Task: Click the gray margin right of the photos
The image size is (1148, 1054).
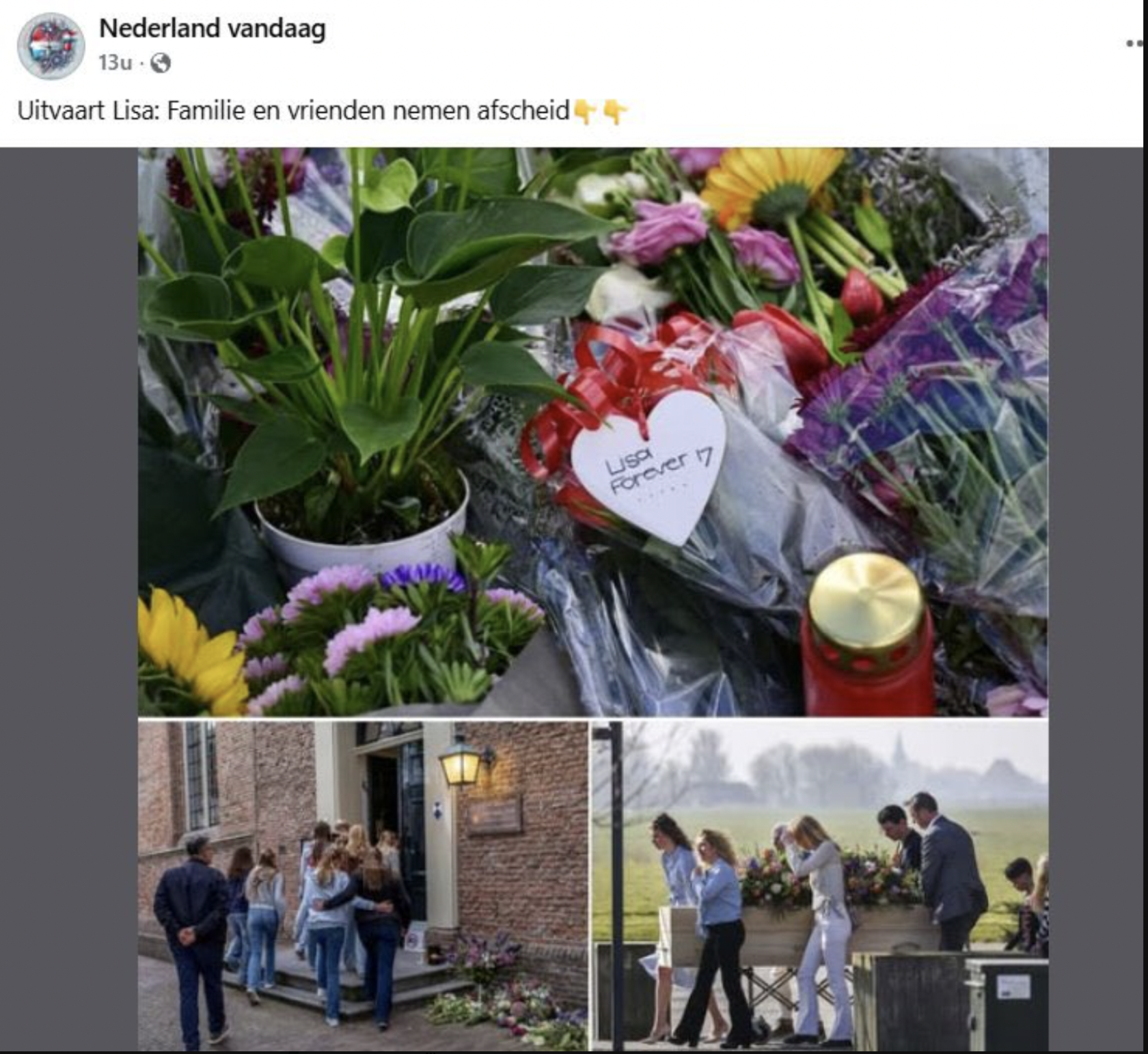Action: coord(1096,600)
